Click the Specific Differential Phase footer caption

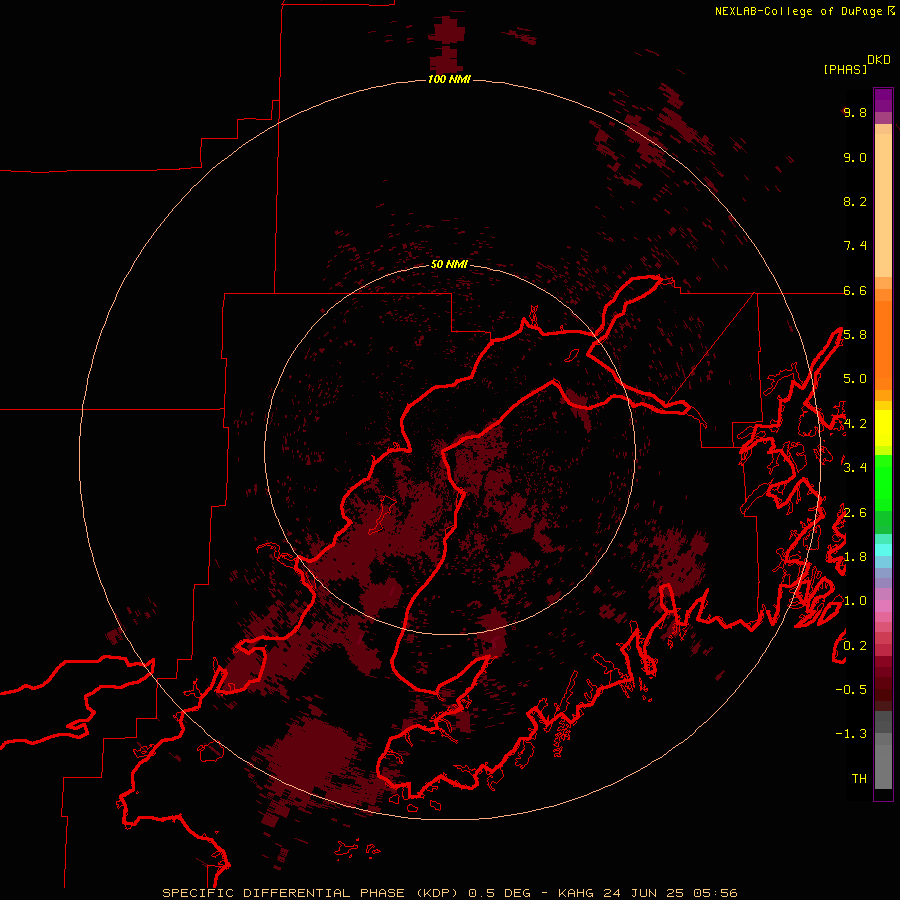point(450,893)
